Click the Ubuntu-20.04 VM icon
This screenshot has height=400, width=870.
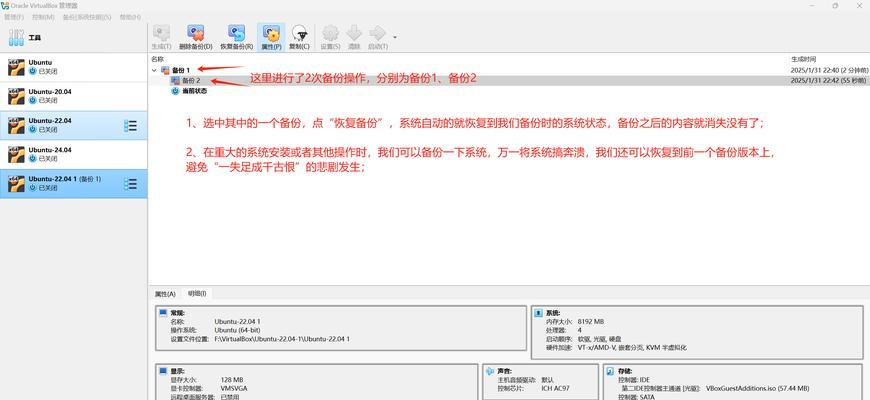16,96
